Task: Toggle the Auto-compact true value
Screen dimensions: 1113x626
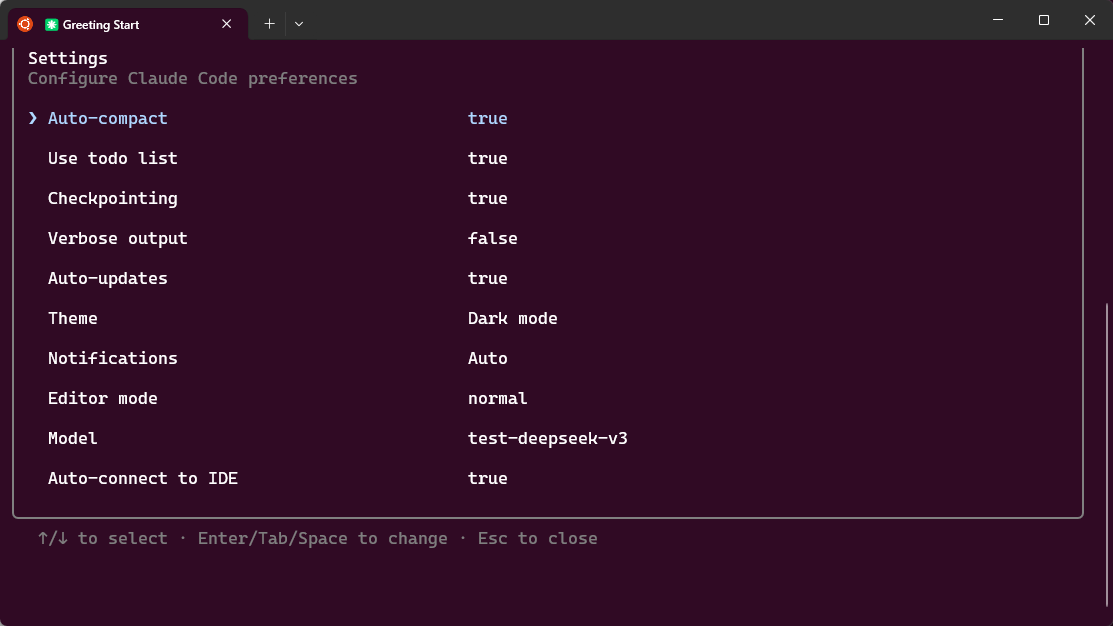Action: pyautogui.click(x=487, y=118)
